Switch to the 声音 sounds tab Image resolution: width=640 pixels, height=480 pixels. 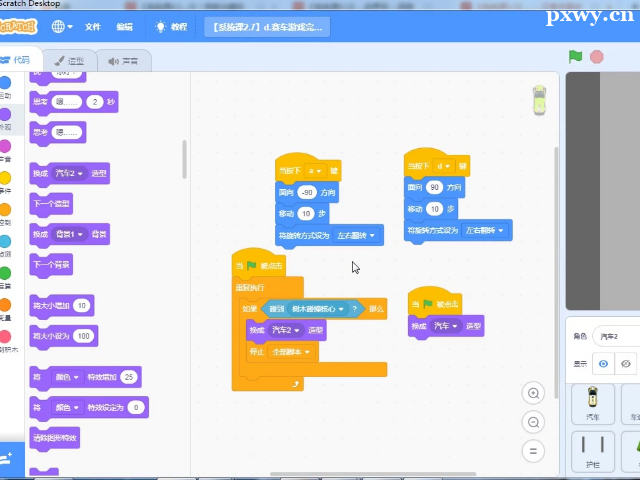tap(123, 61)
